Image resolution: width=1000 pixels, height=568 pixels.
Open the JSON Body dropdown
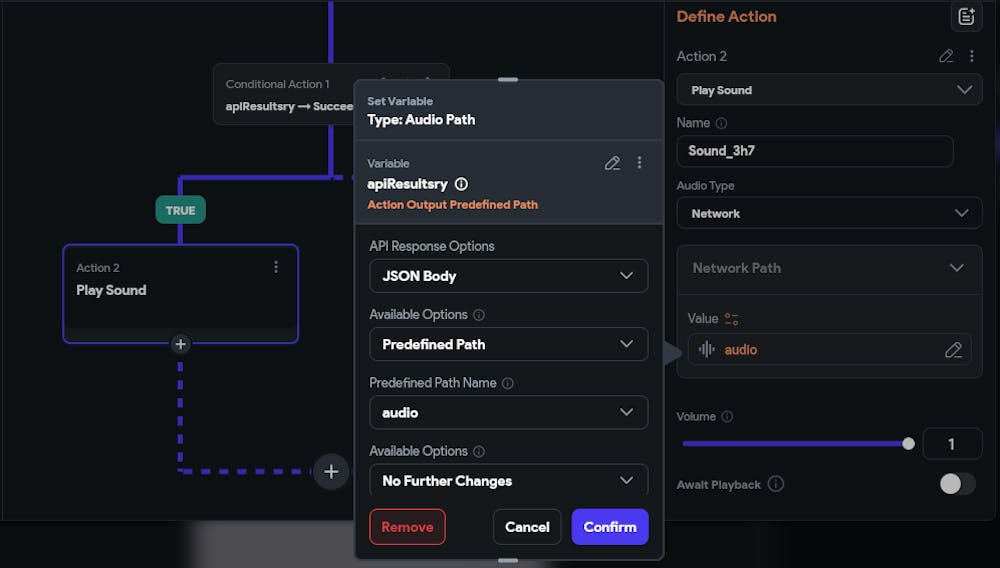(508, 276)
